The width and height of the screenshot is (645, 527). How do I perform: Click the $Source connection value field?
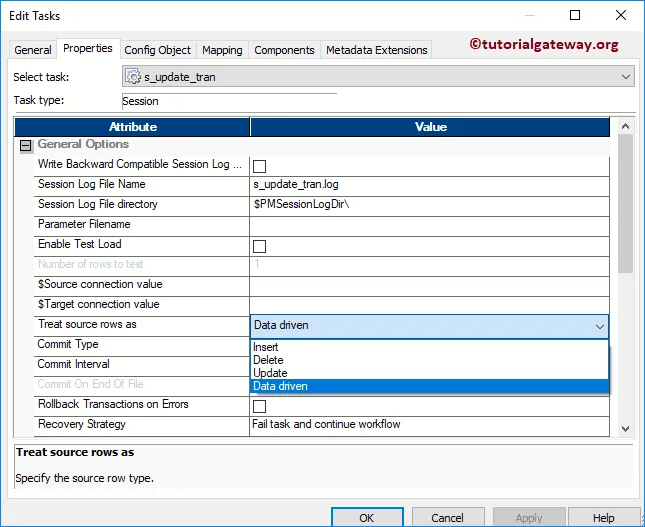(429, 285)
